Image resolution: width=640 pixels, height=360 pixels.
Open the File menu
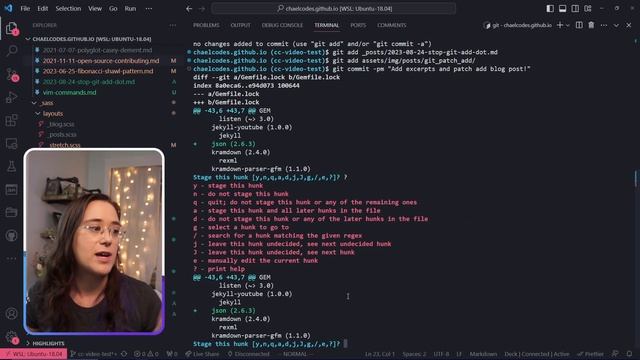pyautogui.click(x=25, y=8)
